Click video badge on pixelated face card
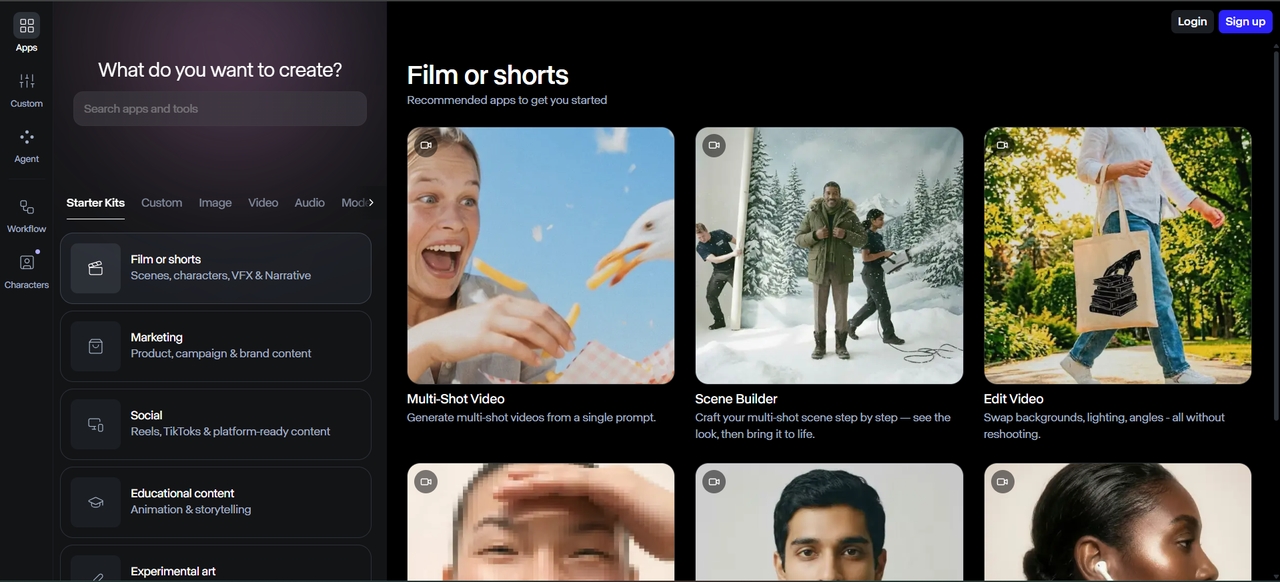The width and height of the screenshot is (1280, 582). click(x=425, y=481)
